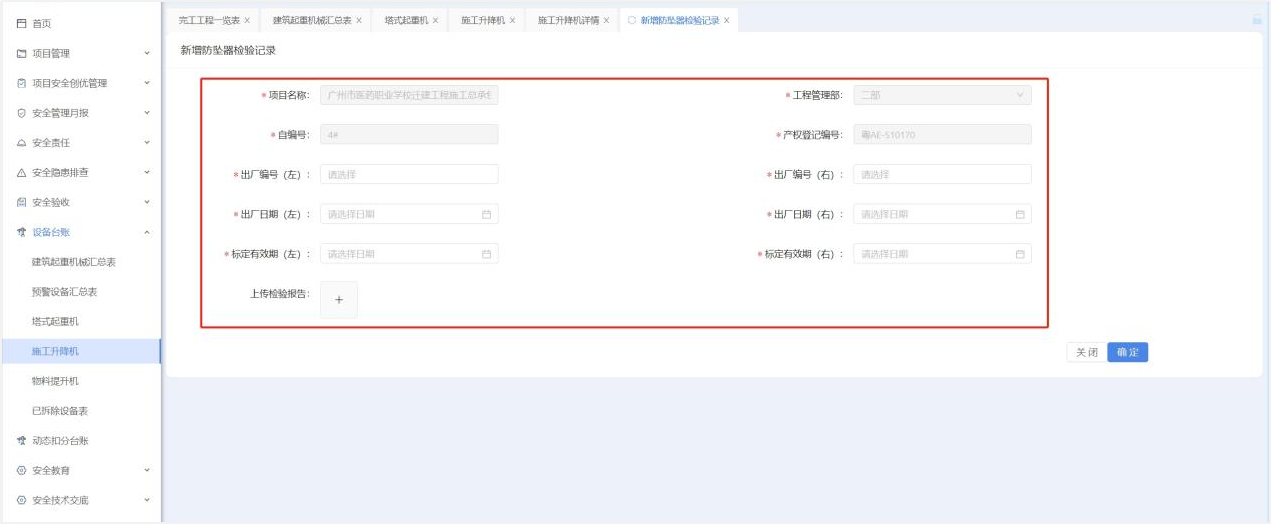Open 预警设备汇总表 in the sidebar
This screenshot has width=1271, height=524.
click(x=64, y=292)
